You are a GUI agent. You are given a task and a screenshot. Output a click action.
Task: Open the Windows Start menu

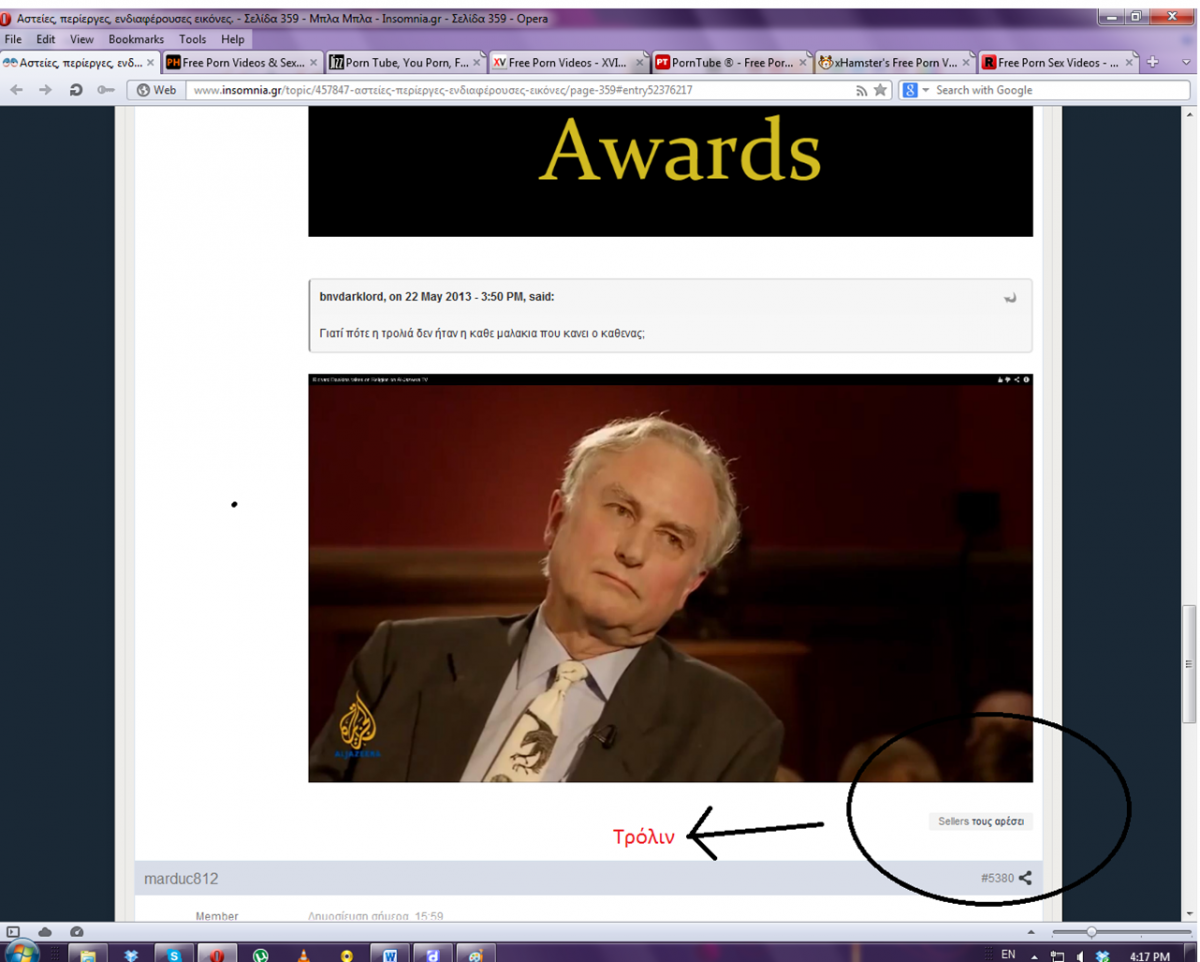point(22,952)
